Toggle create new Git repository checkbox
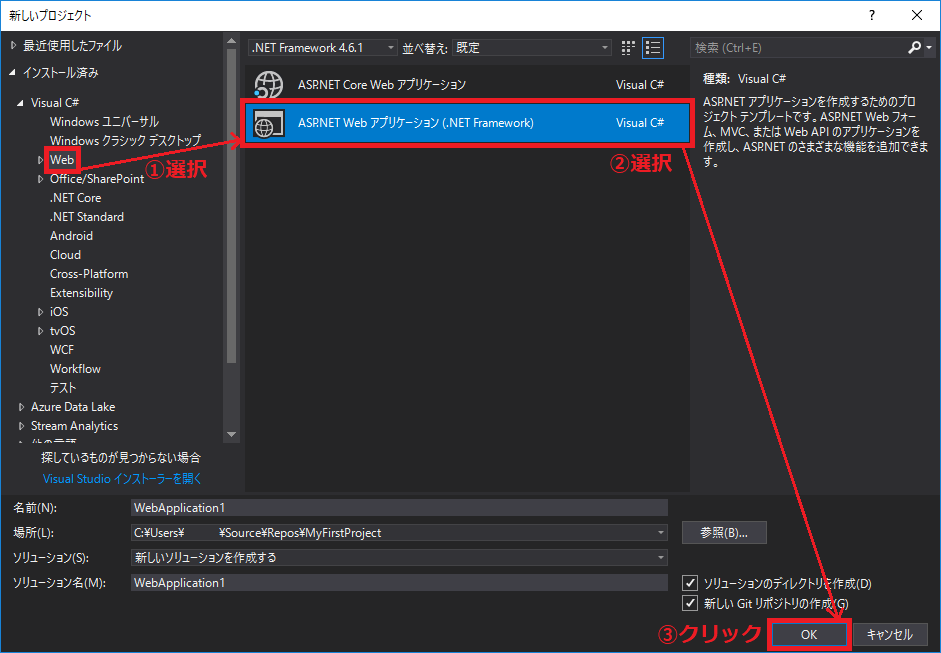941x653 pixels. 690,603
